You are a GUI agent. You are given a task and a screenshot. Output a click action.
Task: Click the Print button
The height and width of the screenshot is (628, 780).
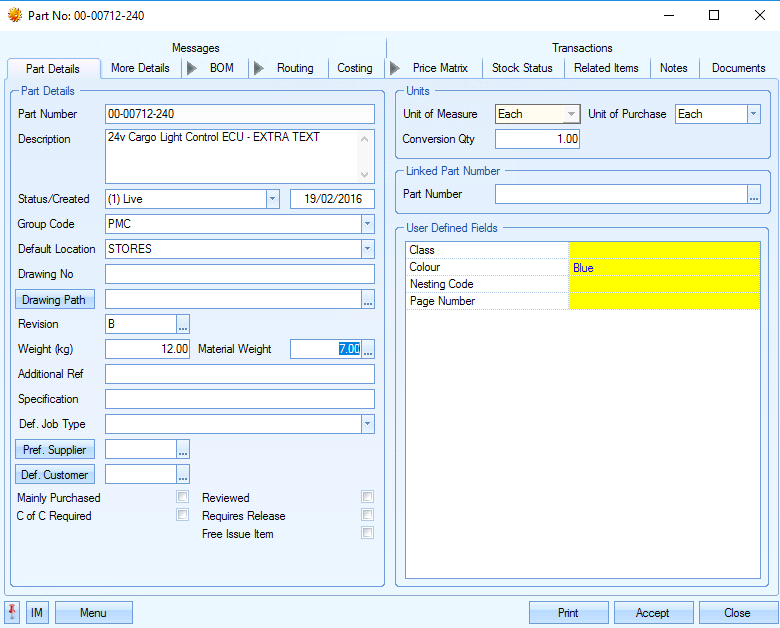pos(568,613)
